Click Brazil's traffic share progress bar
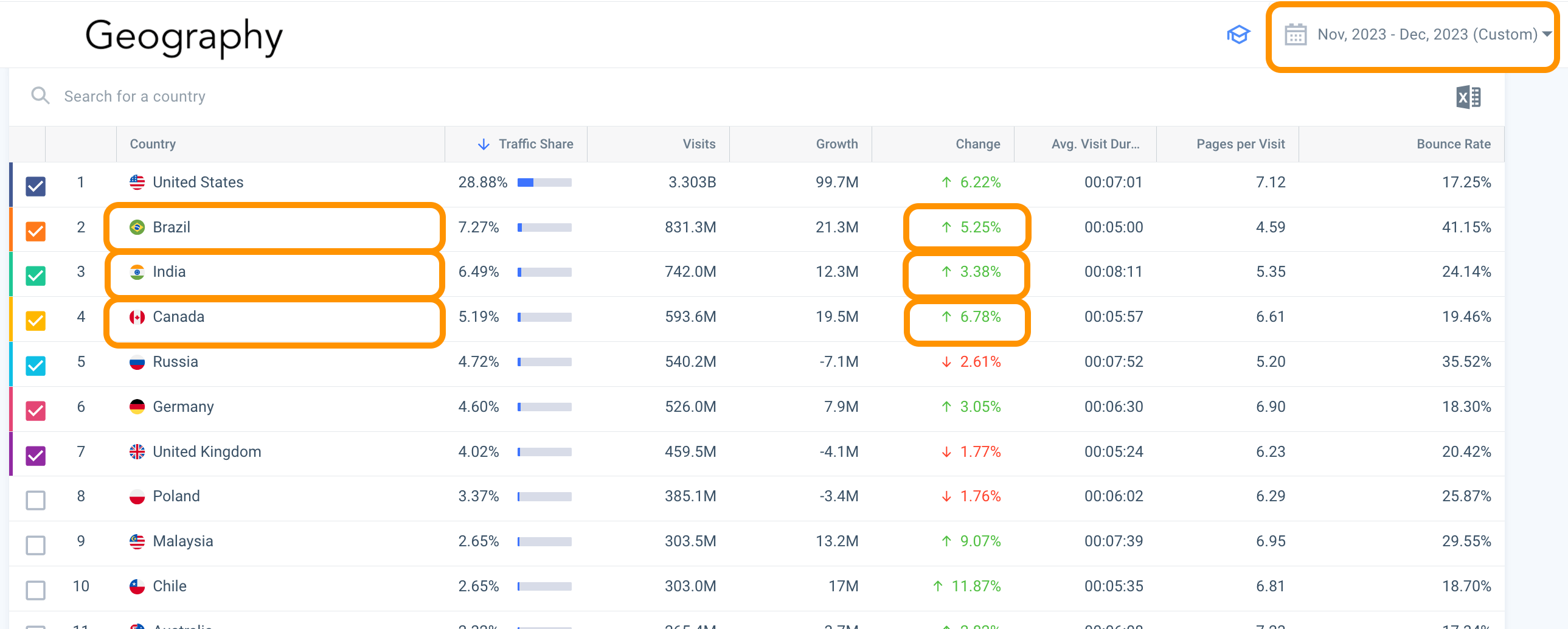 (544, 227)
